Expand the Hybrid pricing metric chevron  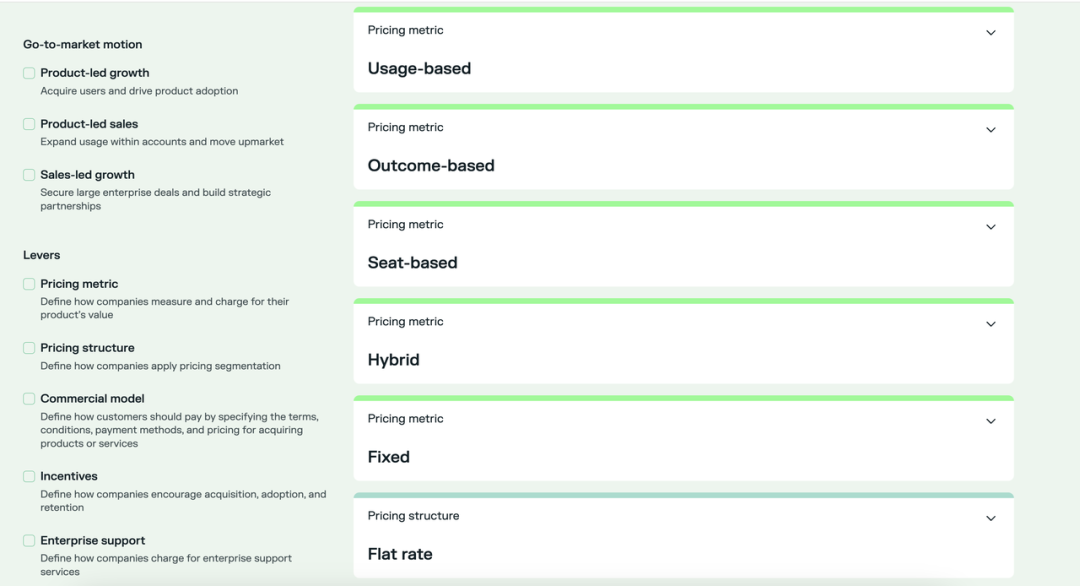(x=990, y=324)
